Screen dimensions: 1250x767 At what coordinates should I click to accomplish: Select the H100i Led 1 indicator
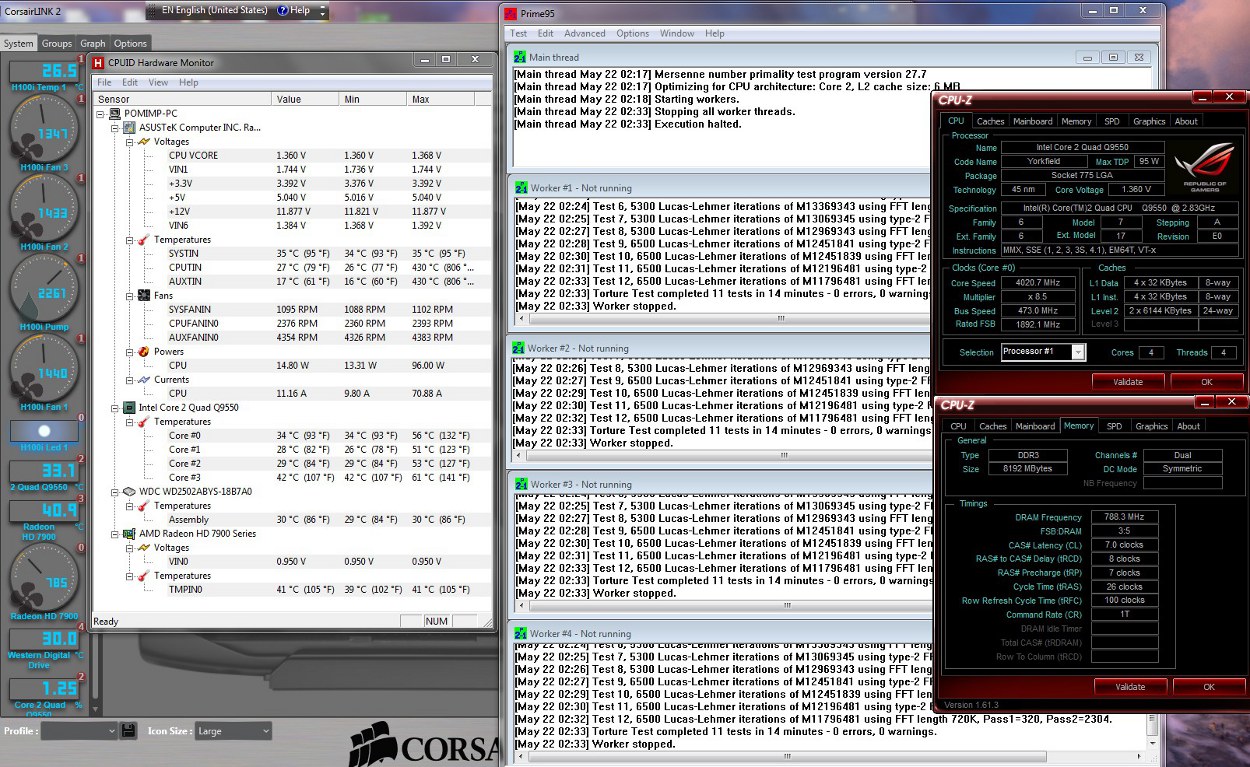coord(44,430)
